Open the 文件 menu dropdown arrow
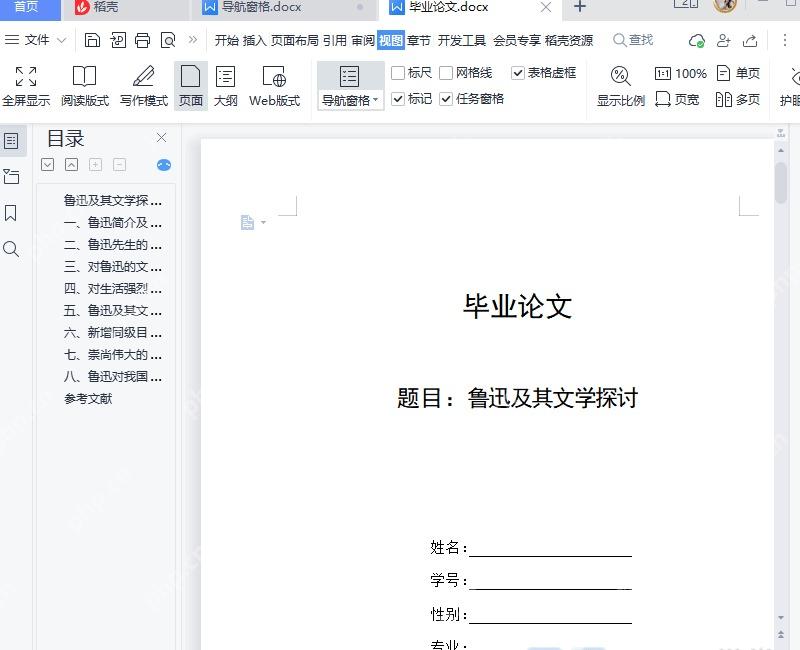Image resolution: width=800 pixels, height=650 pixels. tap(62, 40)
